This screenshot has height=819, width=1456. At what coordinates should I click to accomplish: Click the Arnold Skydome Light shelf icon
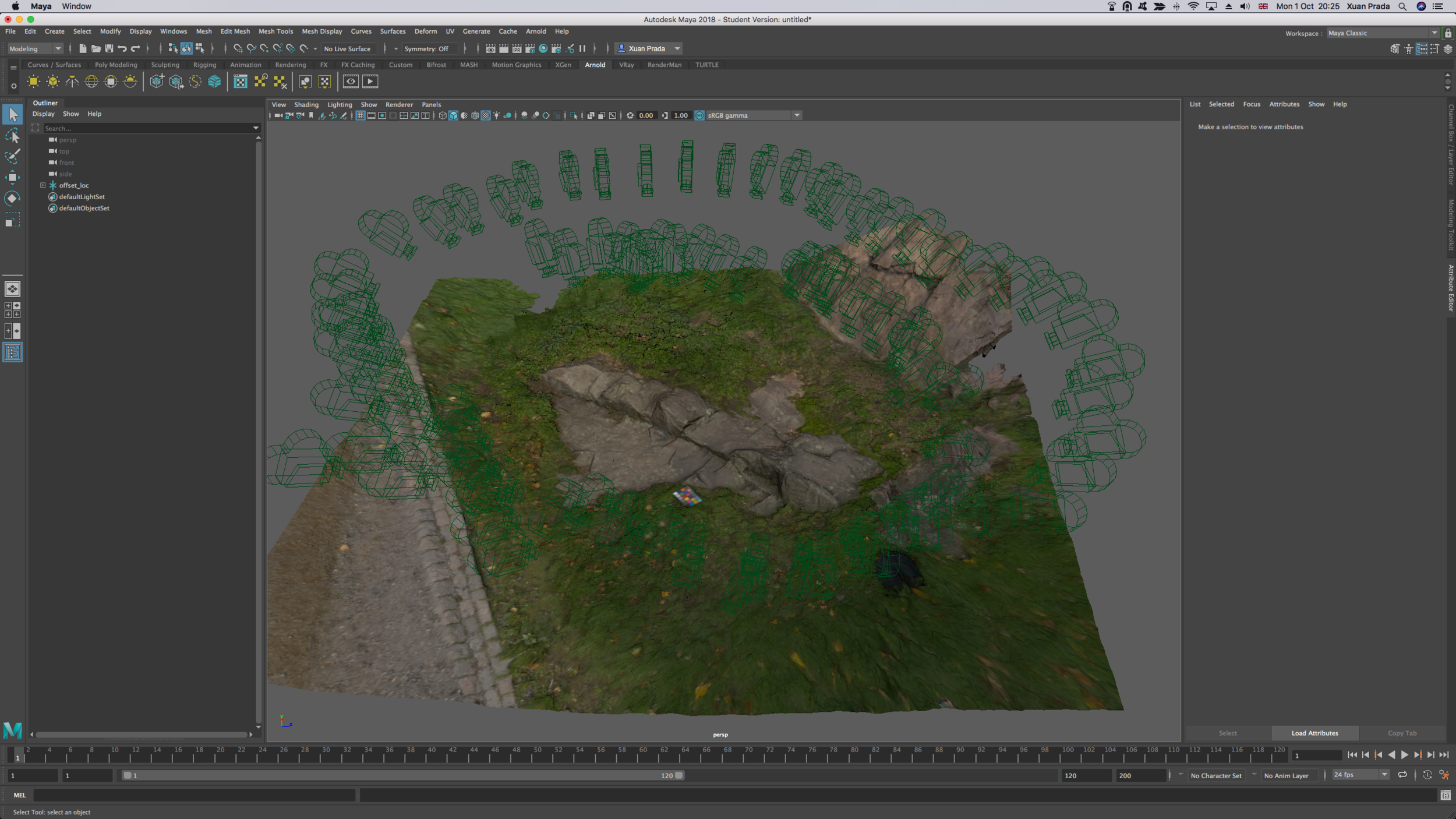pos(91,82)
